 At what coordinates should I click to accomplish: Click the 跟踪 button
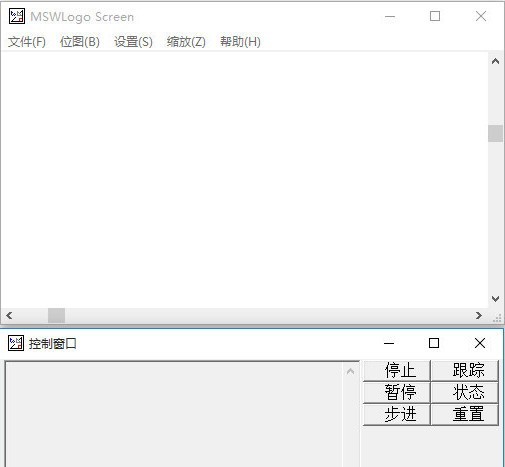[465, 370]
